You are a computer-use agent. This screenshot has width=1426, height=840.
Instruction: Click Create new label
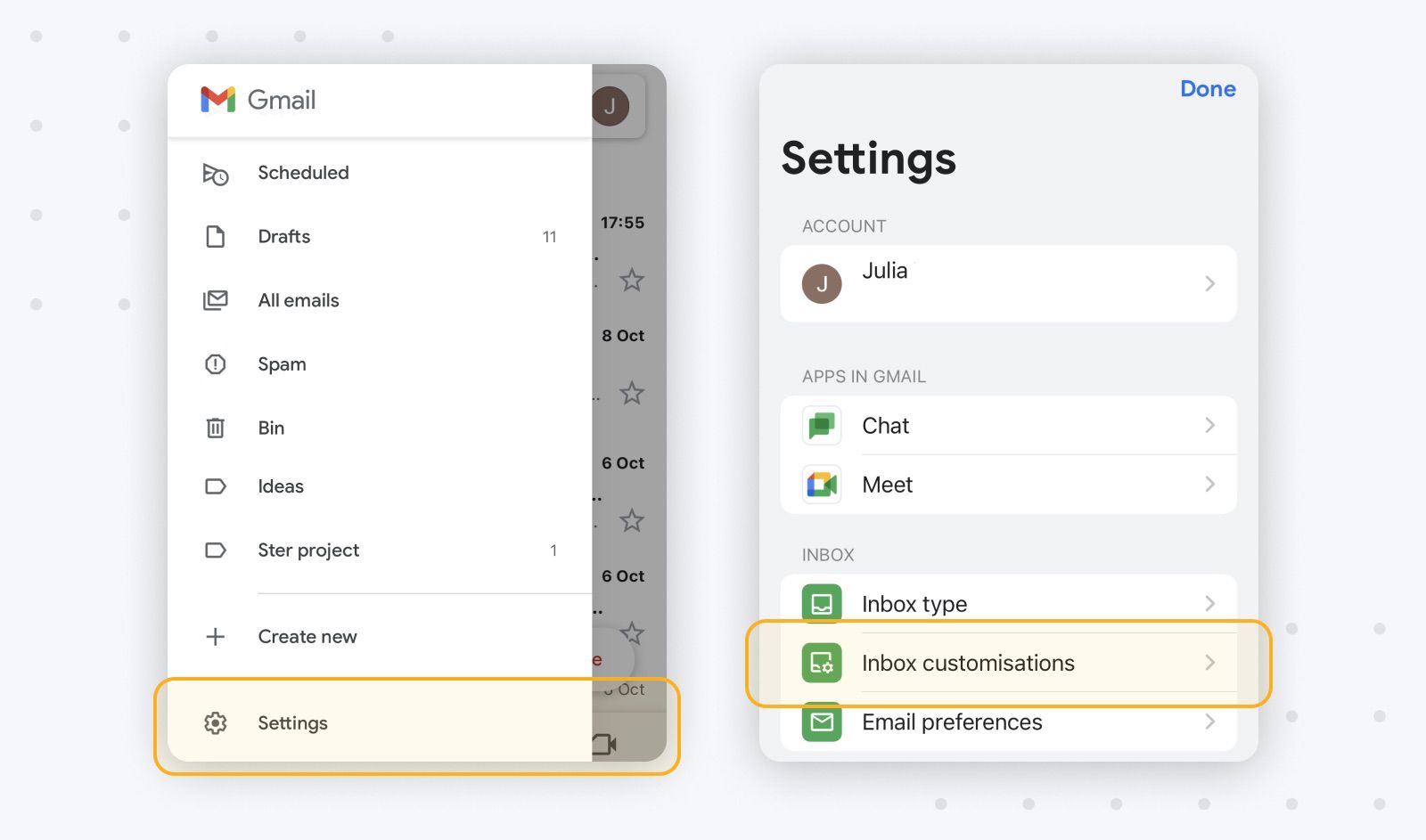(x=307, y=636)
